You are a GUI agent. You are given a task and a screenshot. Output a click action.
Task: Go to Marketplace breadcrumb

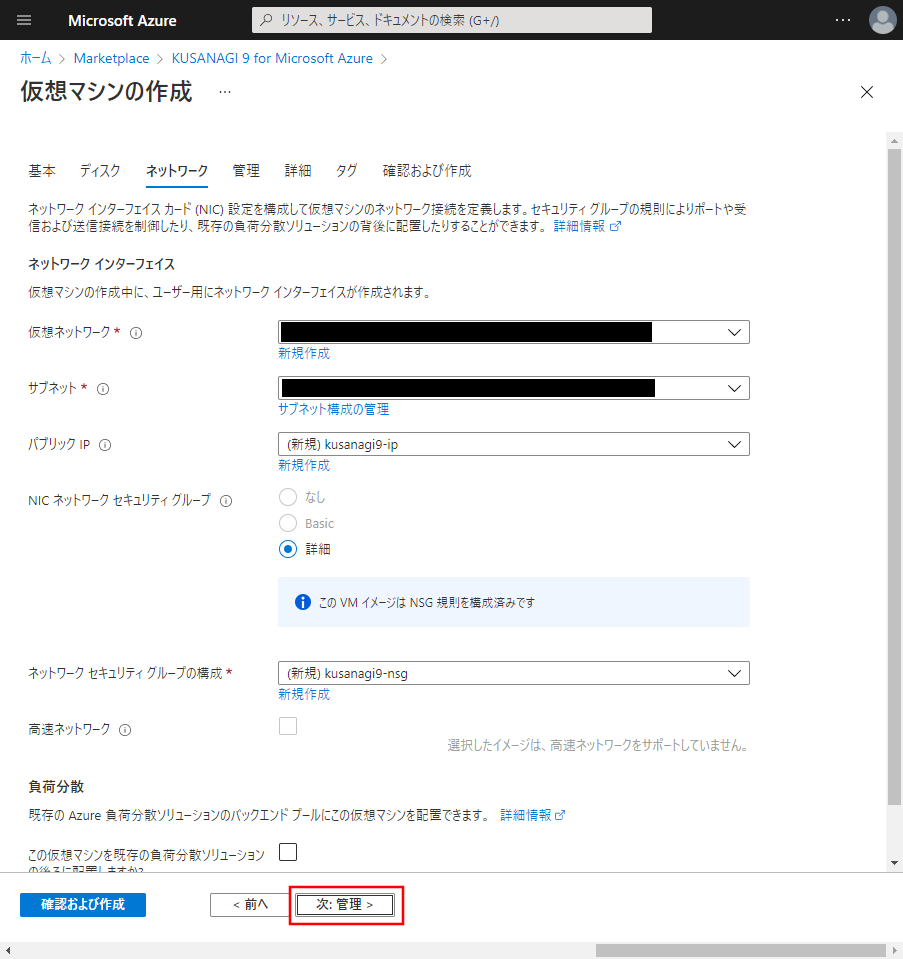pos(111,58)
